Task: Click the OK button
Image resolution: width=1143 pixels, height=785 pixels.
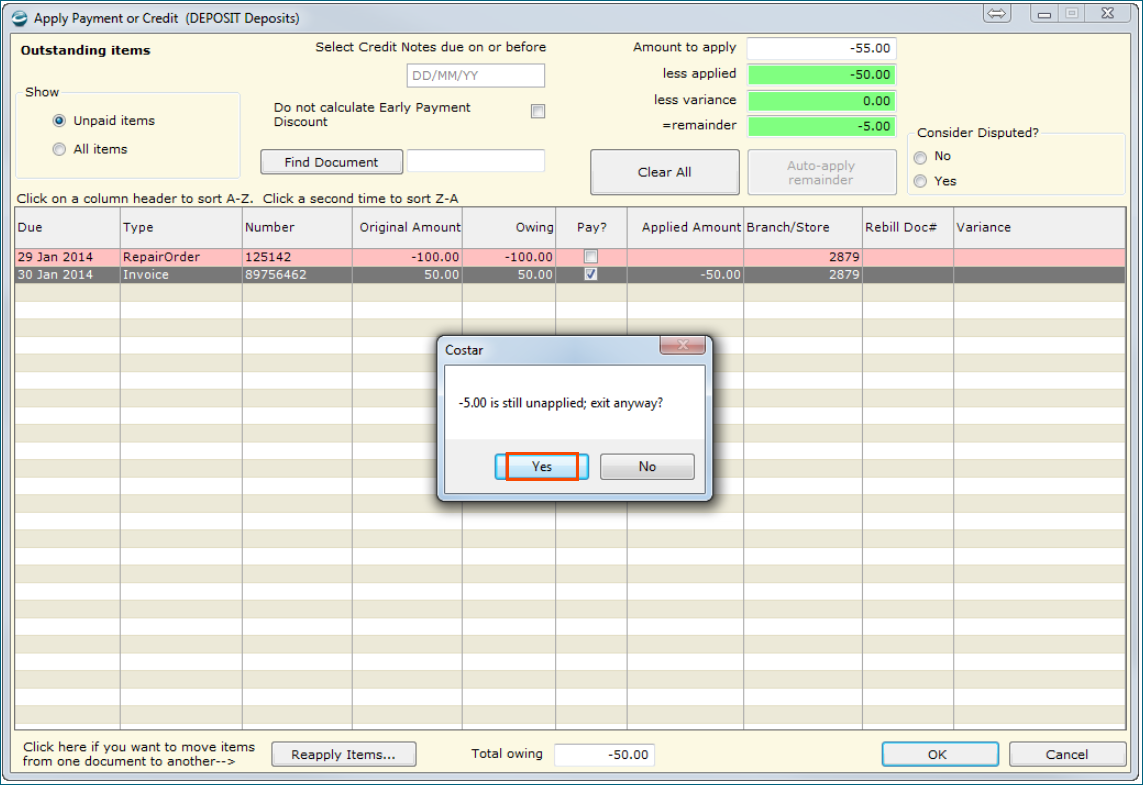Action: [940, 754]
